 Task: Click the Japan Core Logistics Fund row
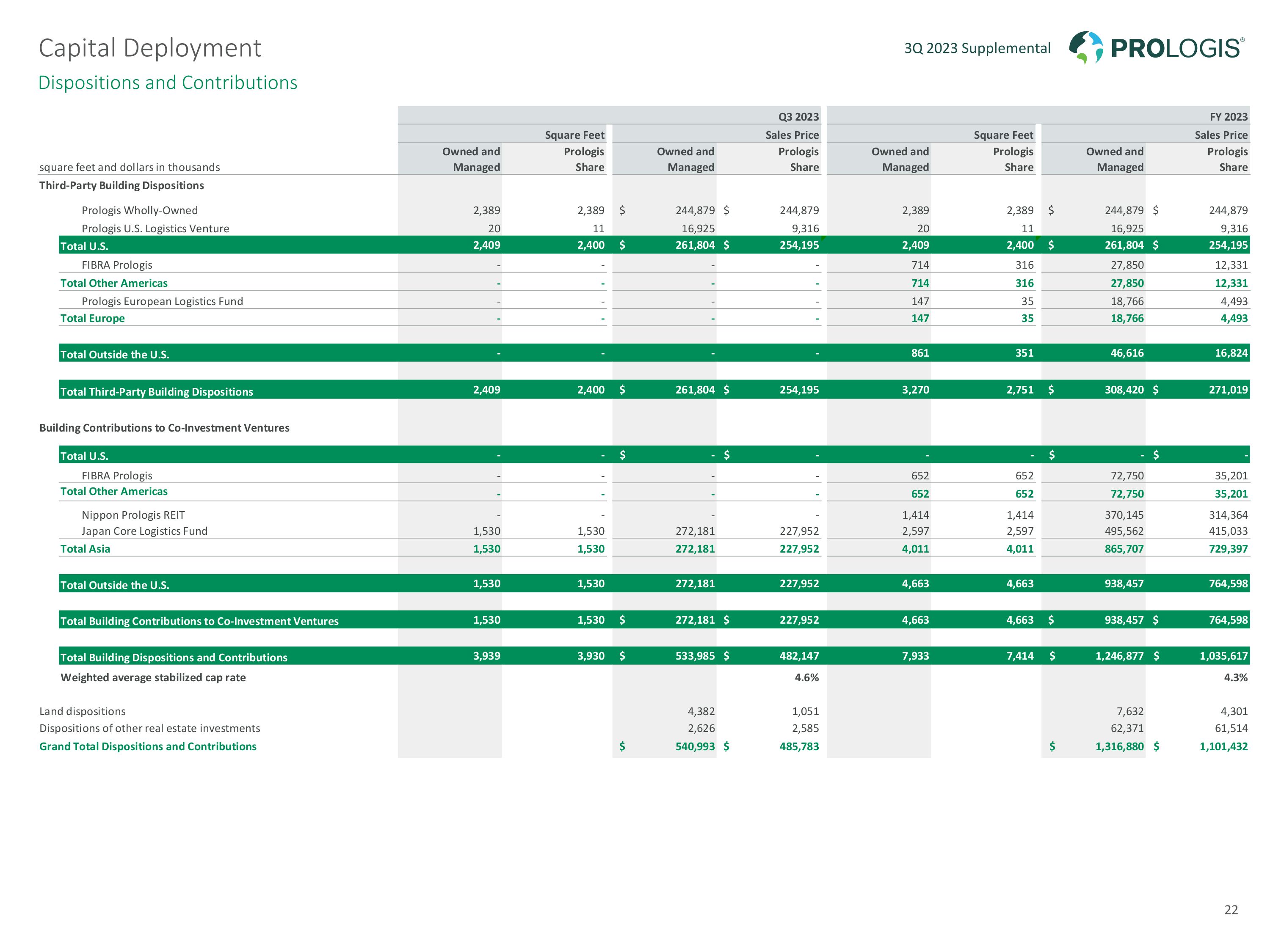click(144, 531)
